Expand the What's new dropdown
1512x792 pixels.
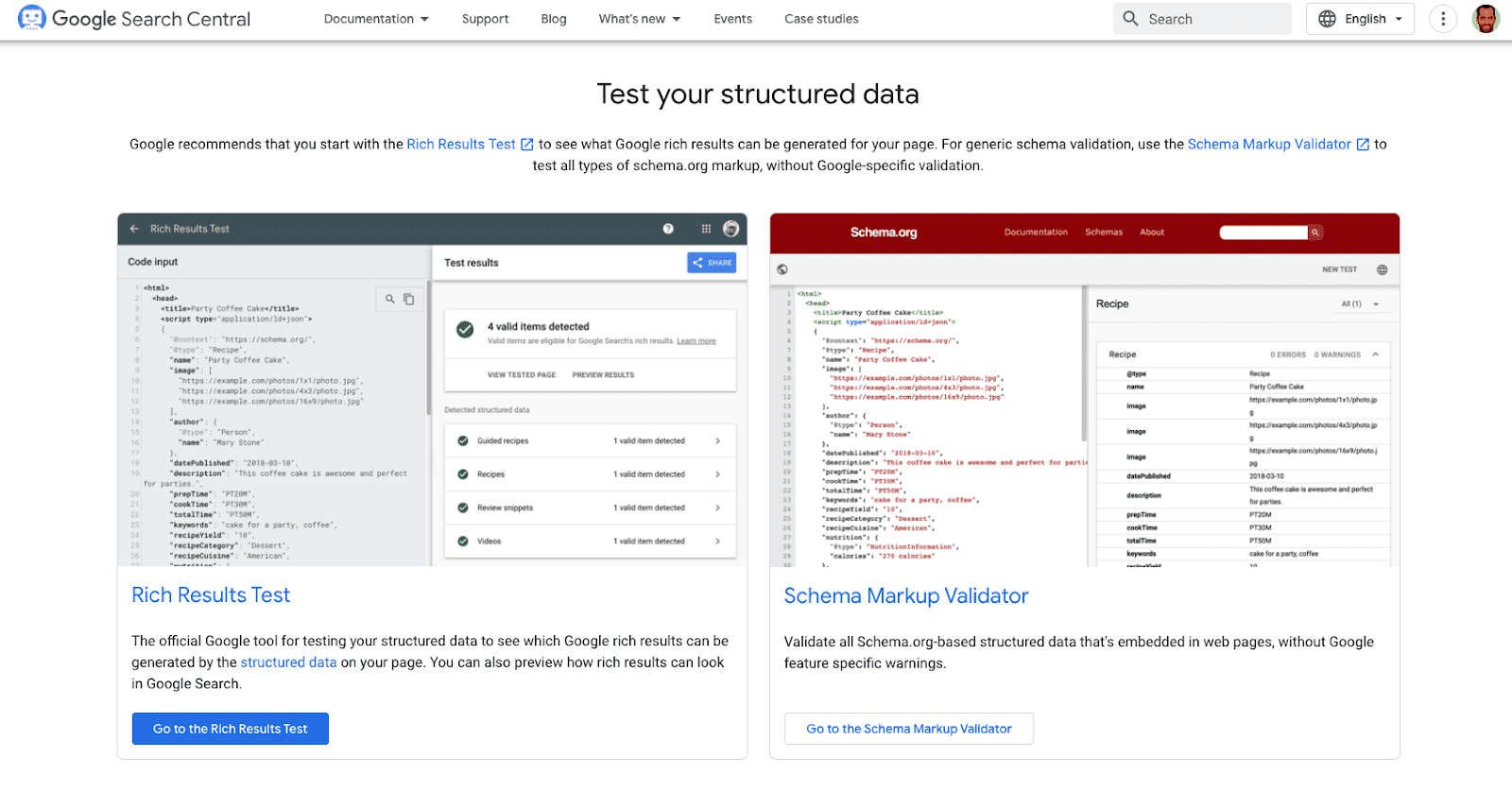tap(640, 19)
